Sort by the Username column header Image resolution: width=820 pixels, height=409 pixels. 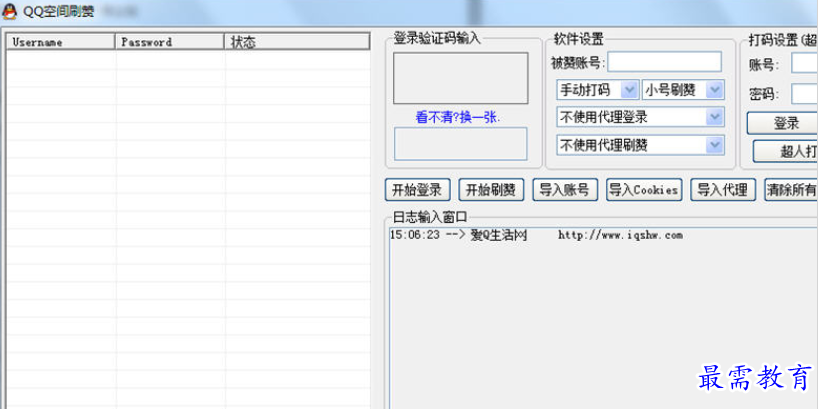[x=60, y=42]
